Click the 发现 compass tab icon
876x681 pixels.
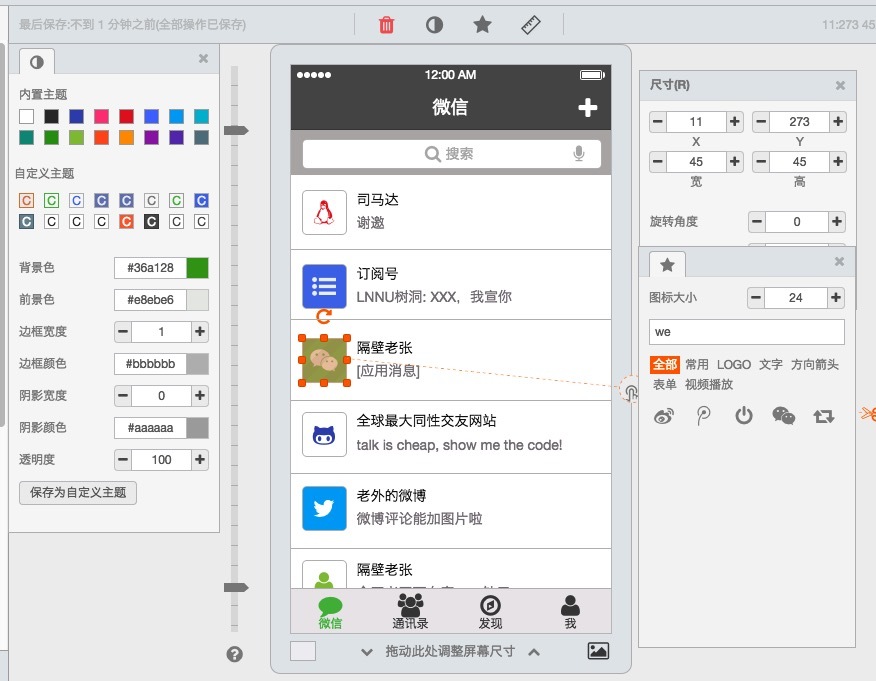point(490,605)
